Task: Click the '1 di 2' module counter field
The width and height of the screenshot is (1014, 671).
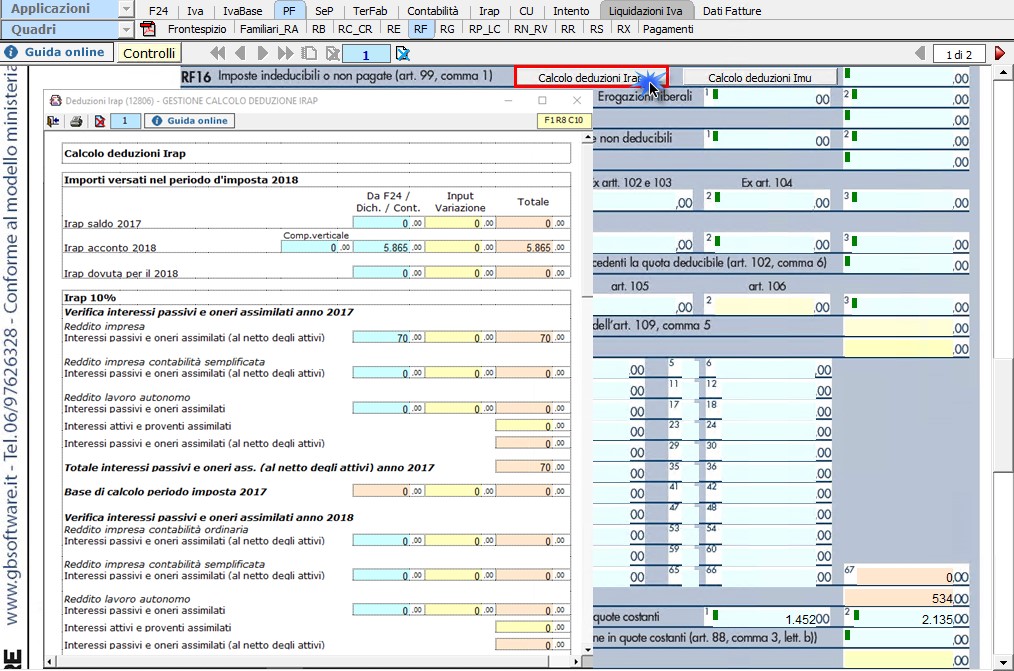Action: (x=959, y=54)
